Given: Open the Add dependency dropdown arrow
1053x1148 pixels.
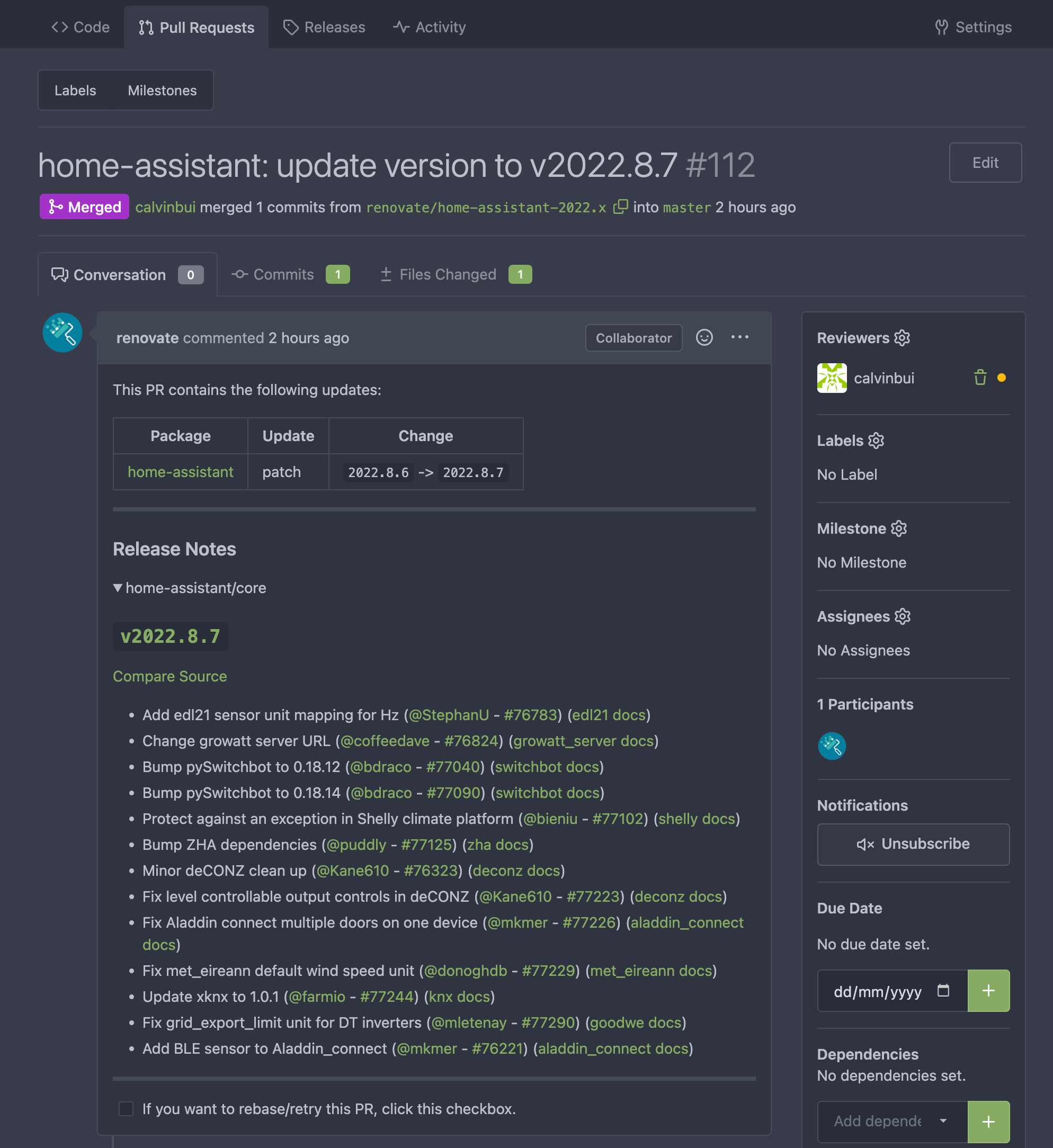Looking at the screenshot, I should [x=943, y=1120].
